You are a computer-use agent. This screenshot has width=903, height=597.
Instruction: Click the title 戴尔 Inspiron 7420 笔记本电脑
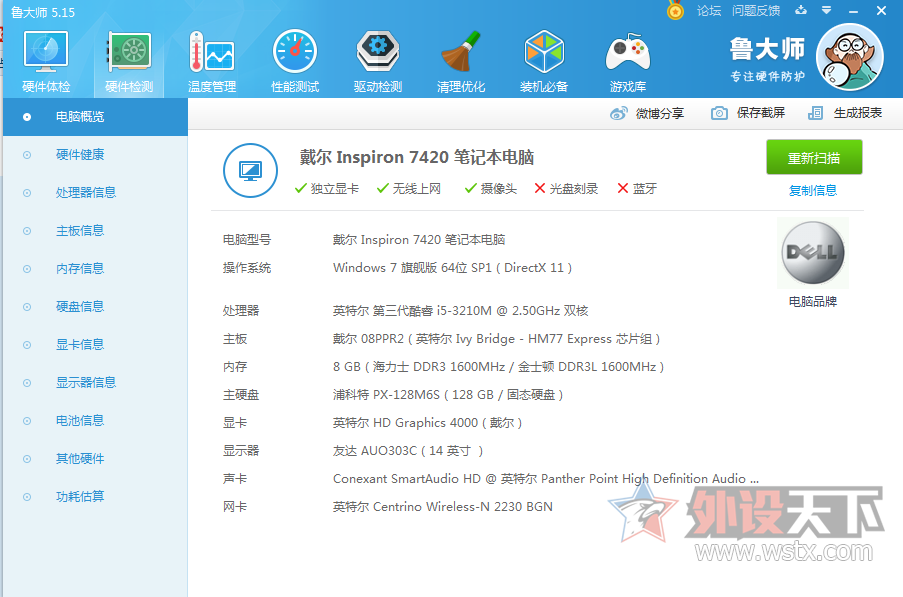pos(417,157)
